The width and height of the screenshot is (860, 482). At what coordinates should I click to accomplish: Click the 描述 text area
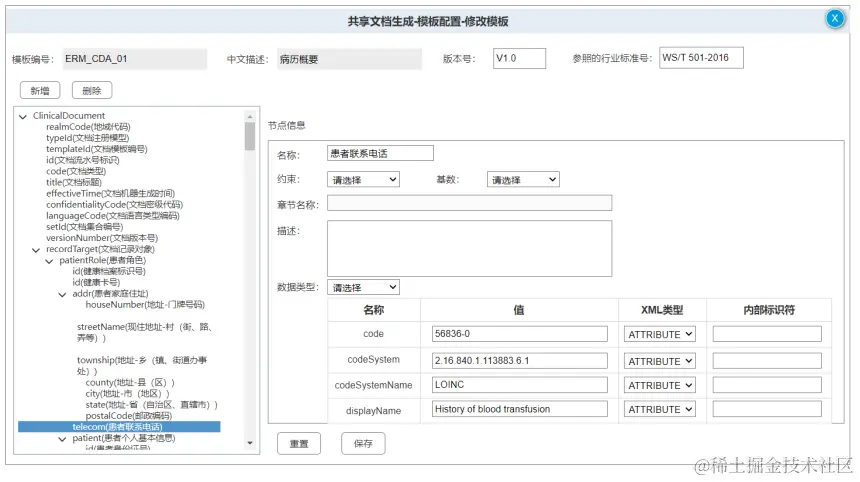tap(469, 248)
